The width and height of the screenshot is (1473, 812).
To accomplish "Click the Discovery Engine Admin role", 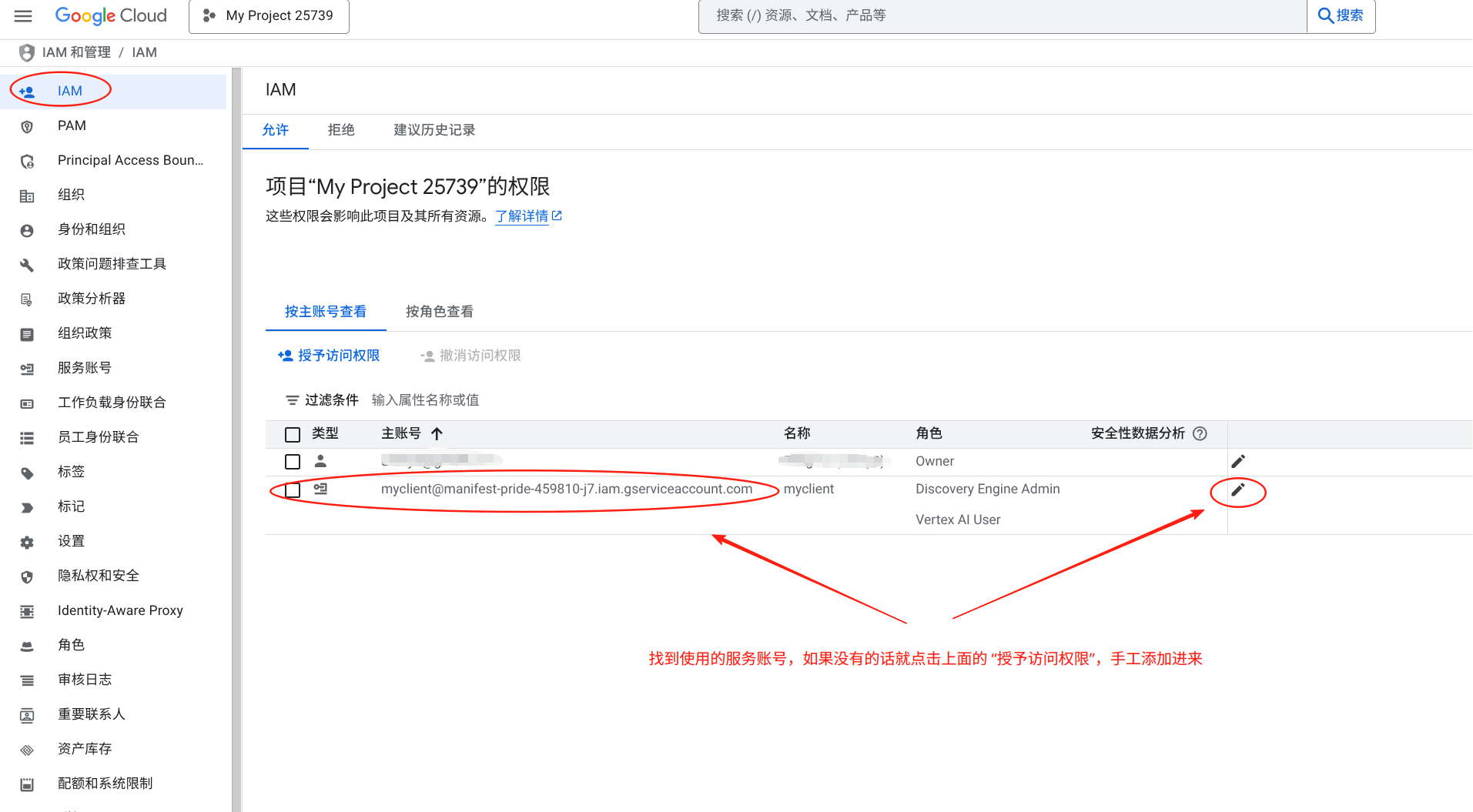I will [x=988, y=490].
